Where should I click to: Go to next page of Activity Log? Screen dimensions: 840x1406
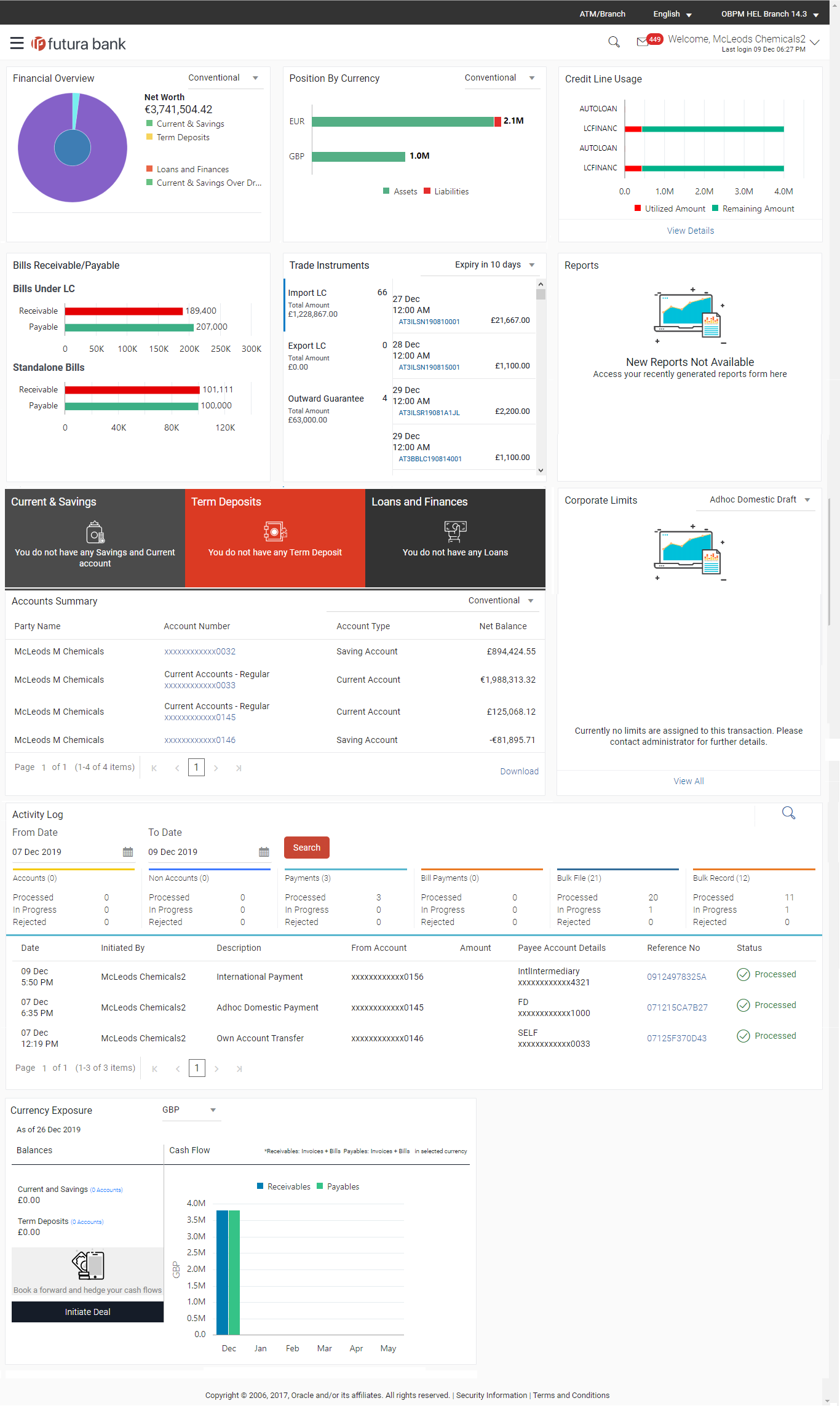coord(216,1068)
